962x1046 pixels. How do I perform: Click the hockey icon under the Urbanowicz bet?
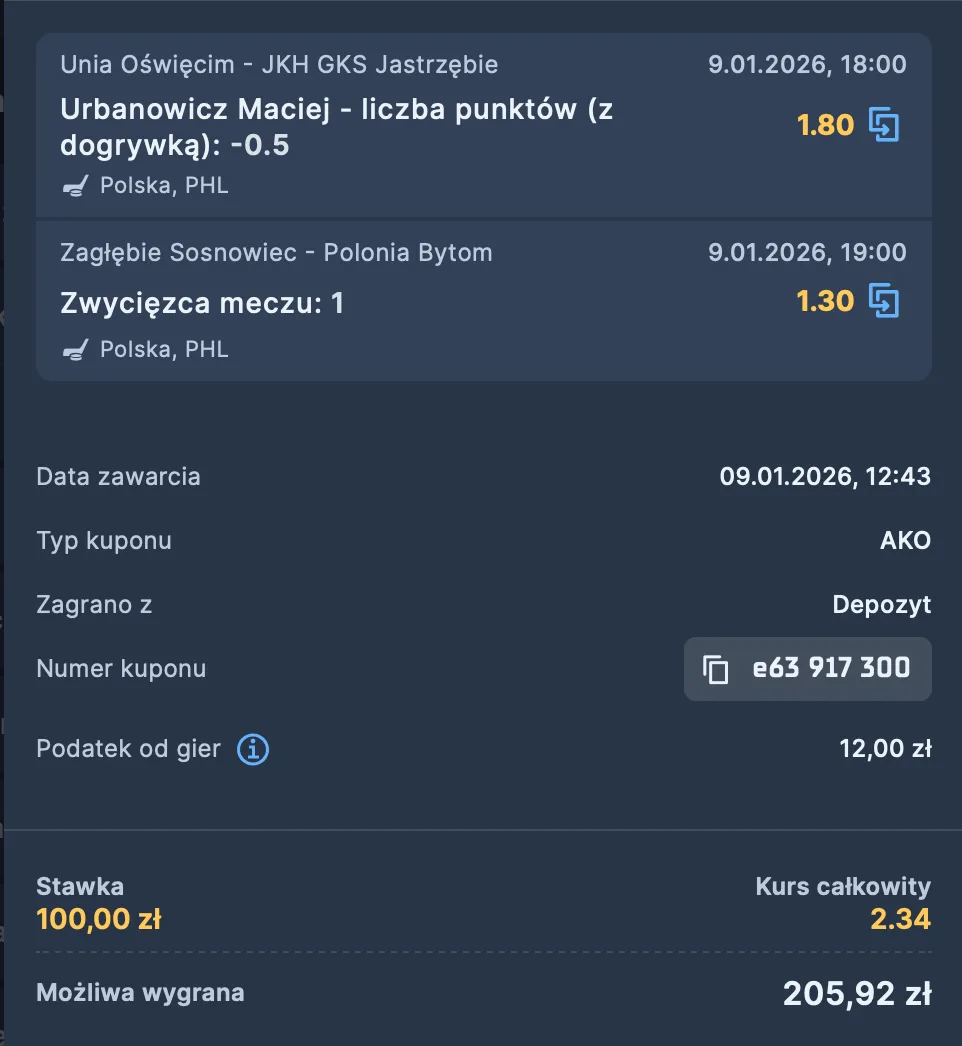(x=76, y=186)
